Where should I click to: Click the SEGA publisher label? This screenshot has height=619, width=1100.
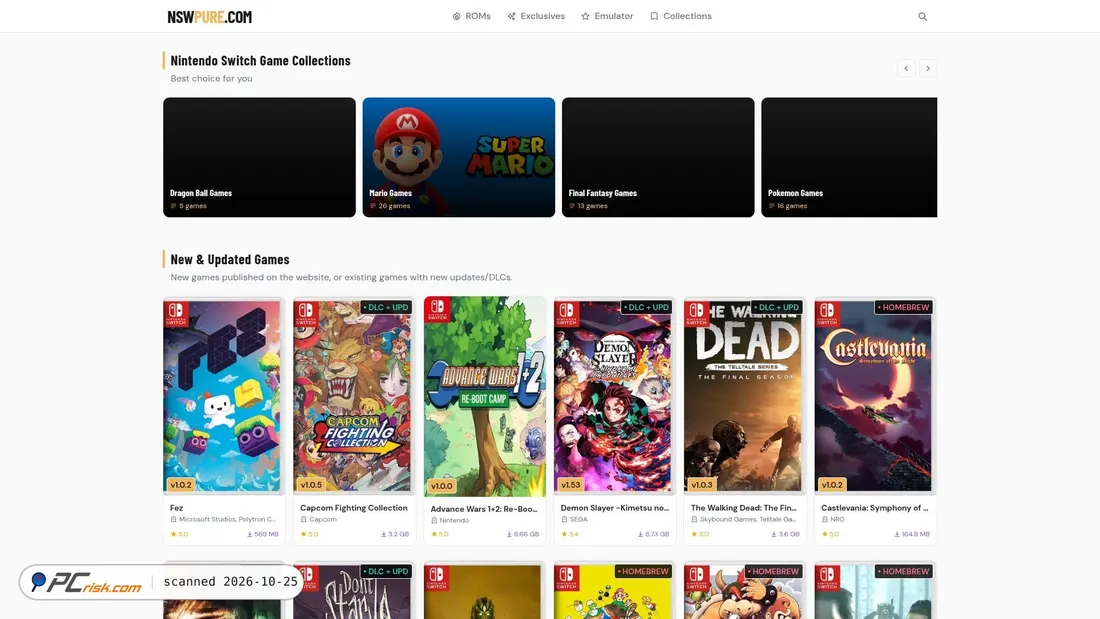579,519
